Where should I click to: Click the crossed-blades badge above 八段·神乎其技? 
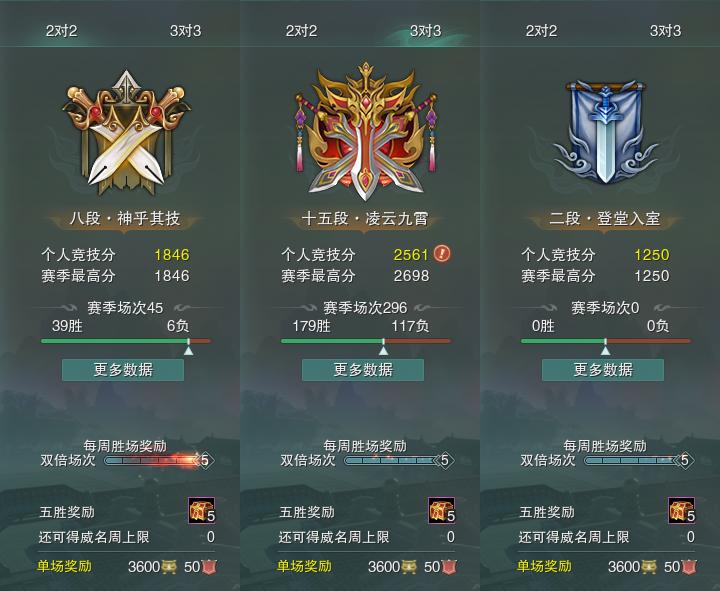point(126,133)
